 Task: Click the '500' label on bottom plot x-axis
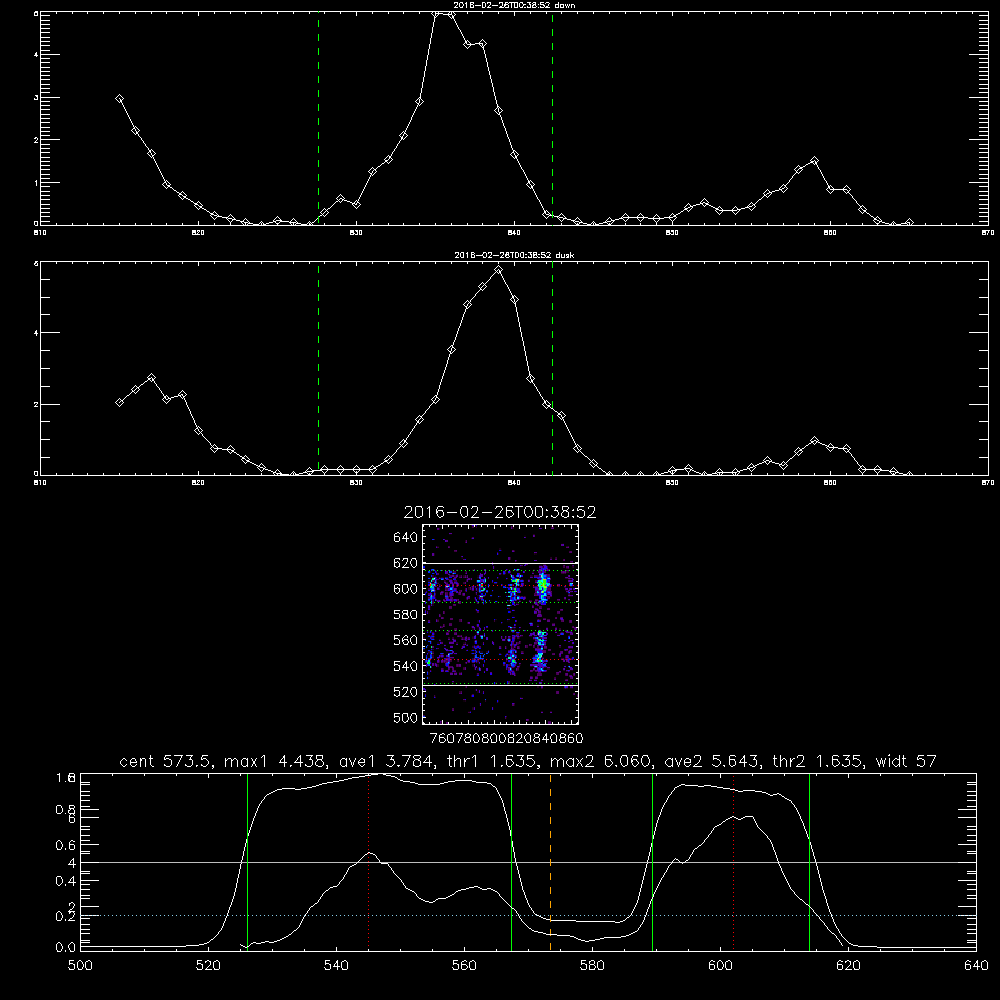80,966
